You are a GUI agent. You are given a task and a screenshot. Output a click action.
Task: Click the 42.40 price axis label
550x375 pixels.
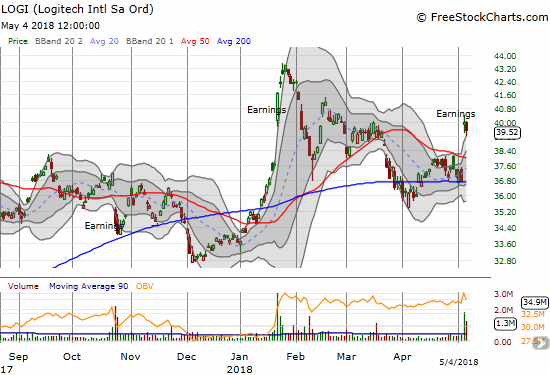(x=505, y=82)
